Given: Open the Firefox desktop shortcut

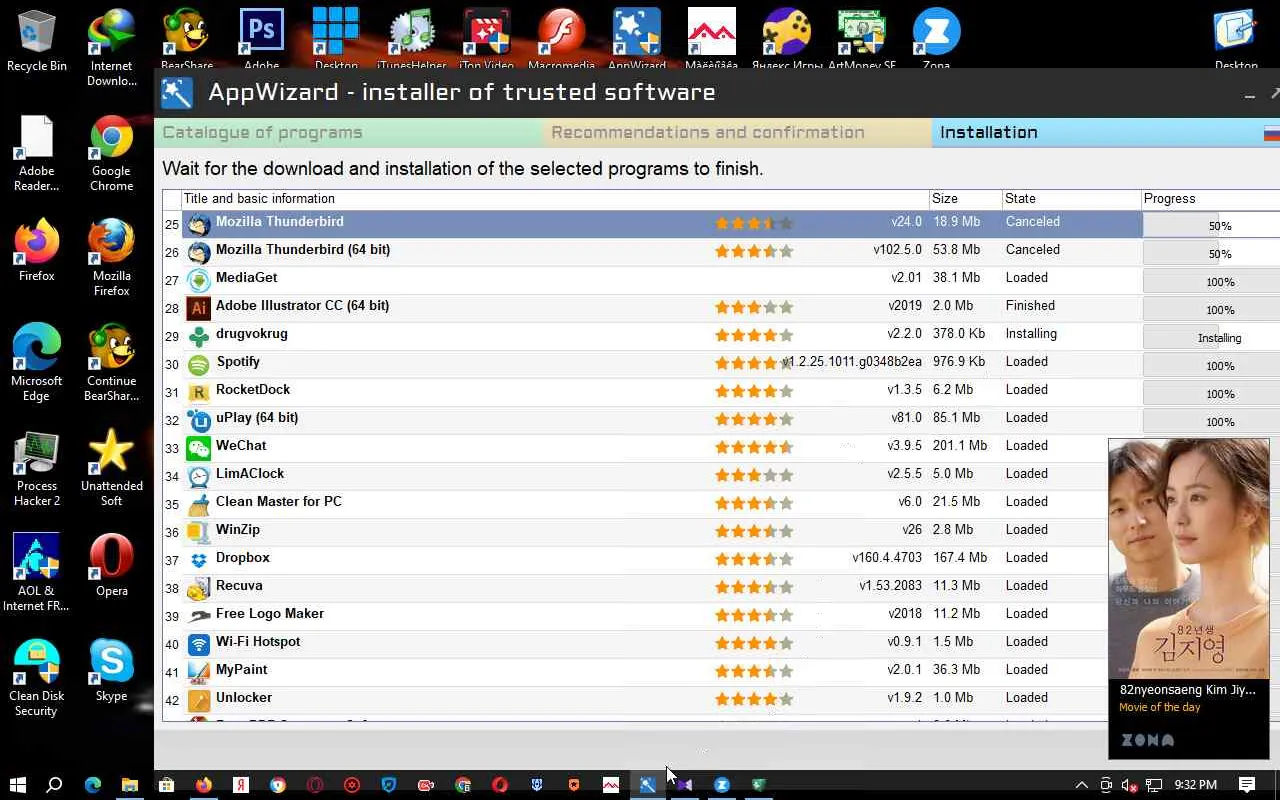Looking at the screenshot, I should [x=37, y=250].
